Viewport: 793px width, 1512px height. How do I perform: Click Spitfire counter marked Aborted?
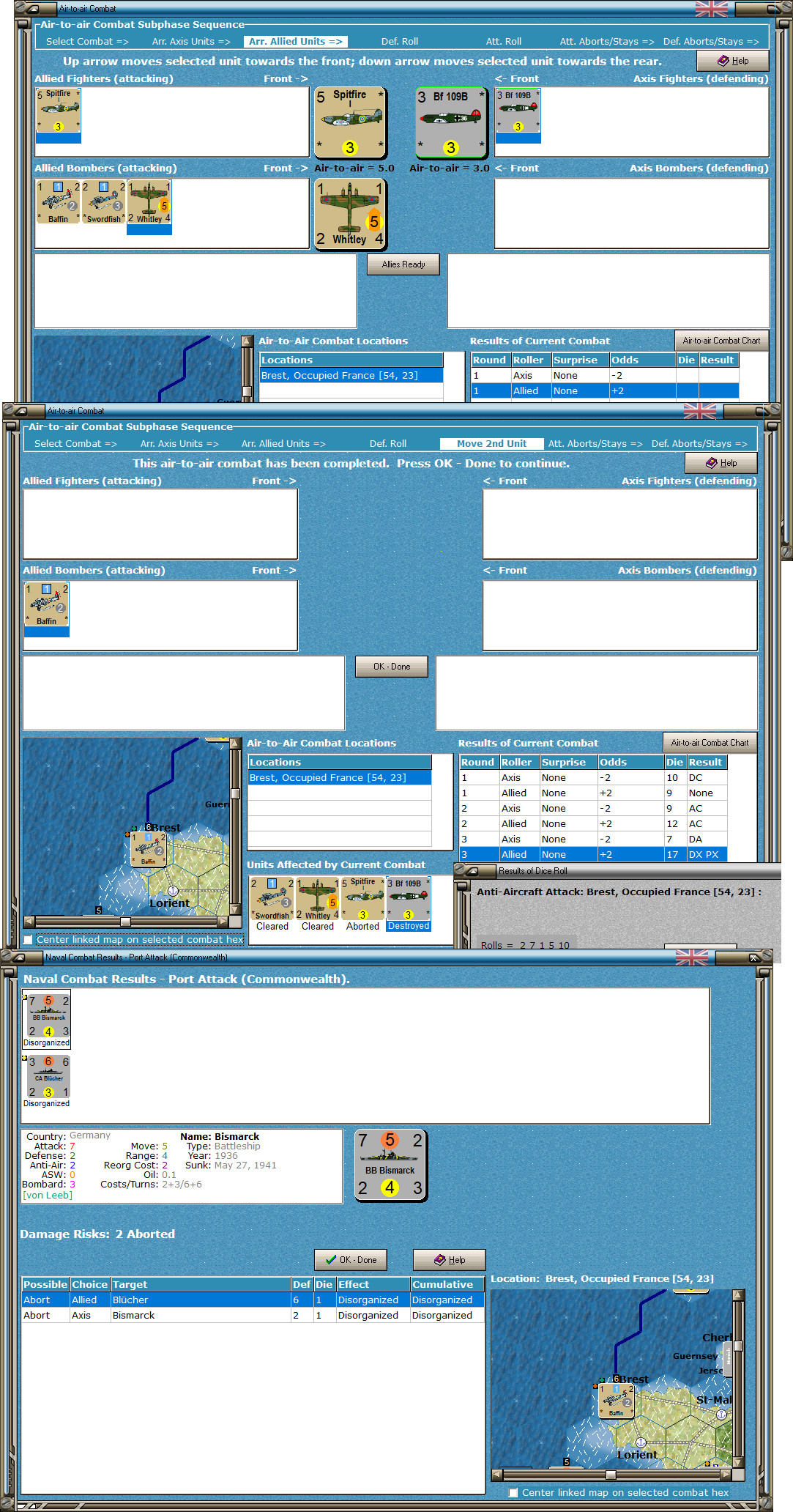(x=362, y=898)
